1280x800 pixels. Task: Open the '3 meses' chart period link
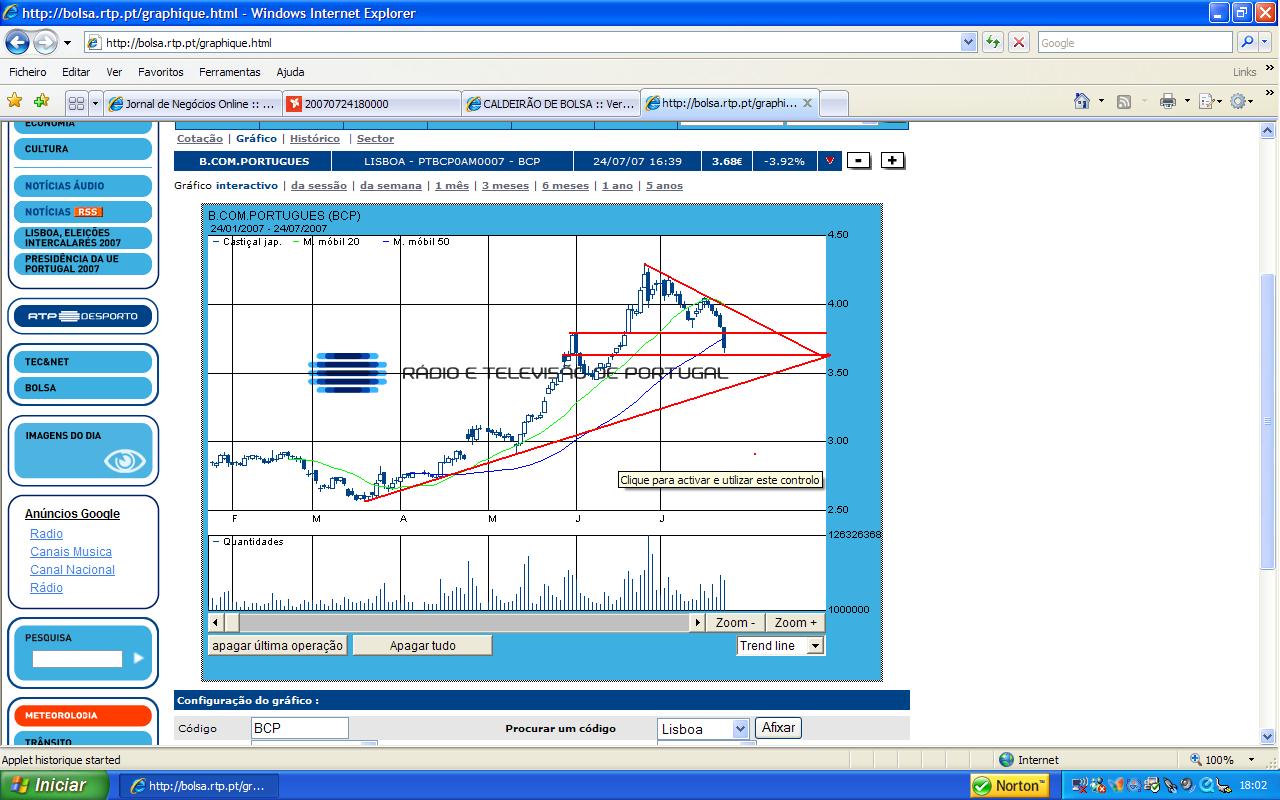coord(505,186)
